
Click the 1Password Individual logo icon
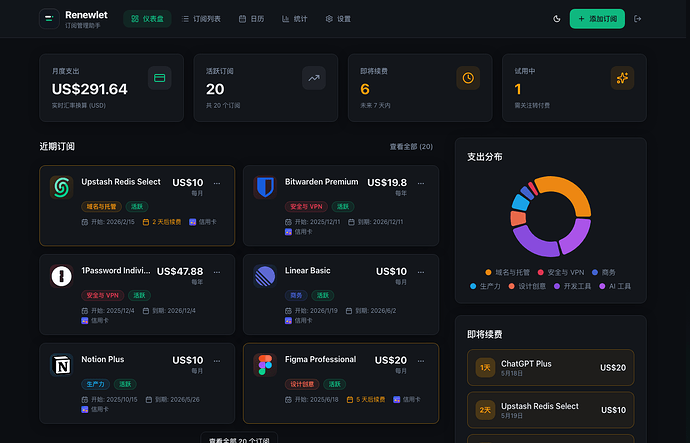62,276
